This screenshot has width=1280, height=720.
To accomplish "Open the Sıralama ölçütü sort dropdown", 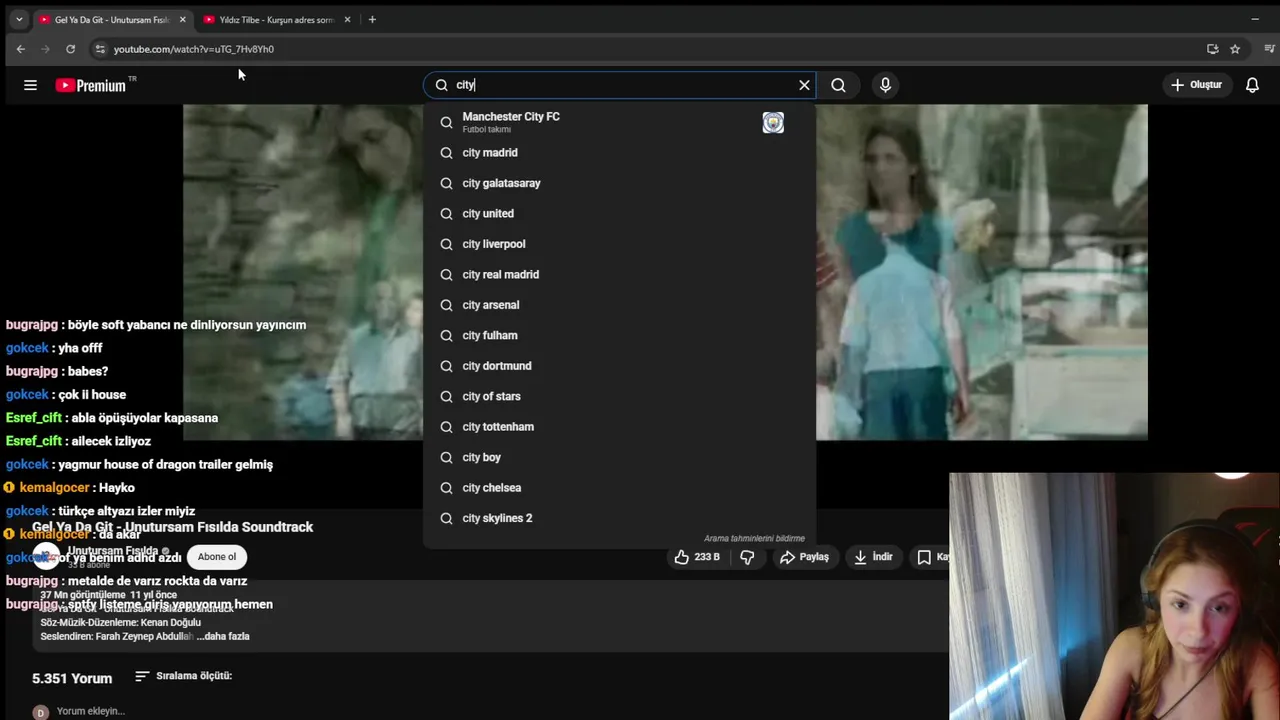I will pyautogui.click(x=184, y=676).
